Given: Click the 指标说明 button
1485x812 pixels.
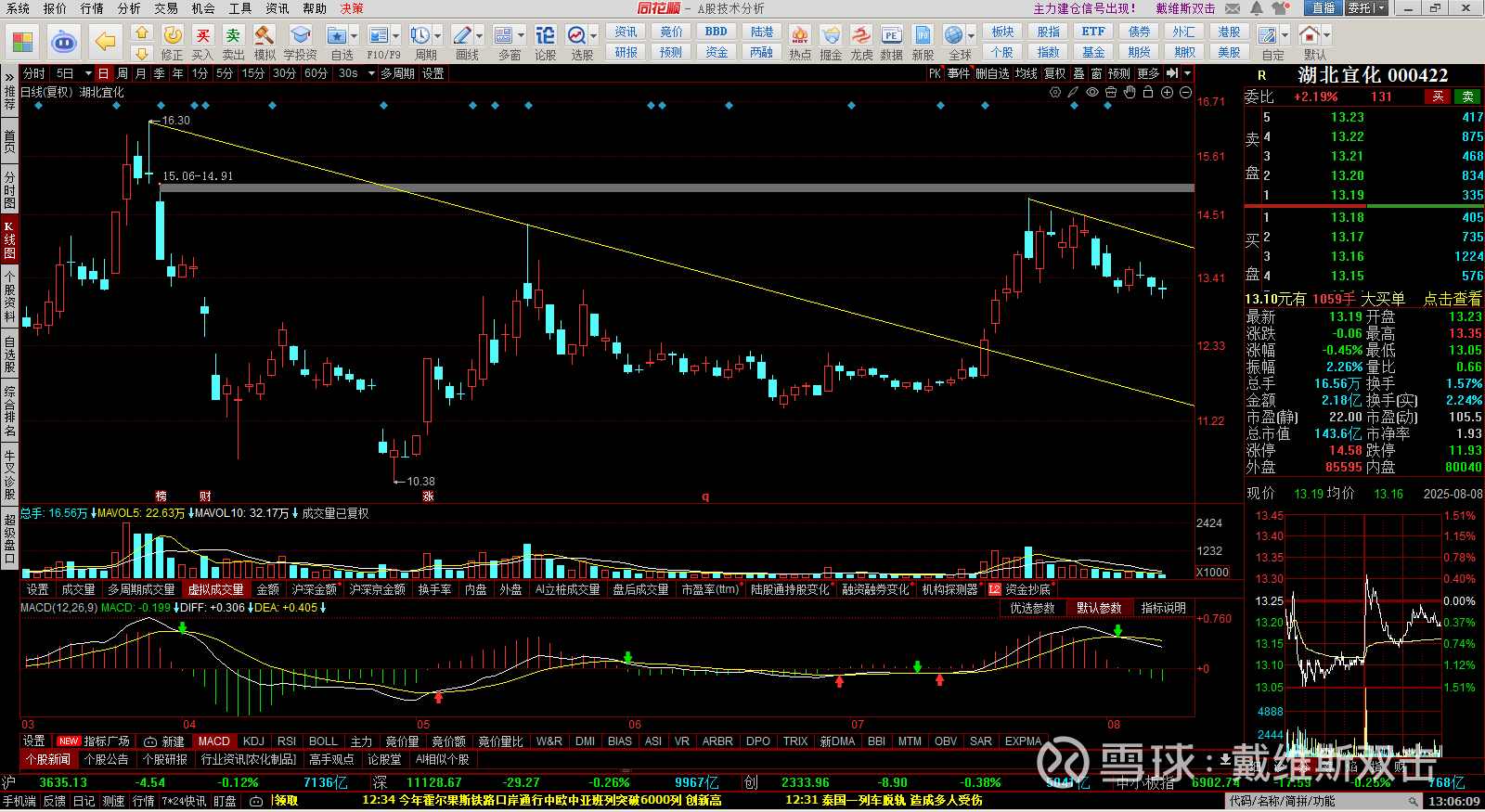Looking at the screenshot, I should [x=1164, y=608].
